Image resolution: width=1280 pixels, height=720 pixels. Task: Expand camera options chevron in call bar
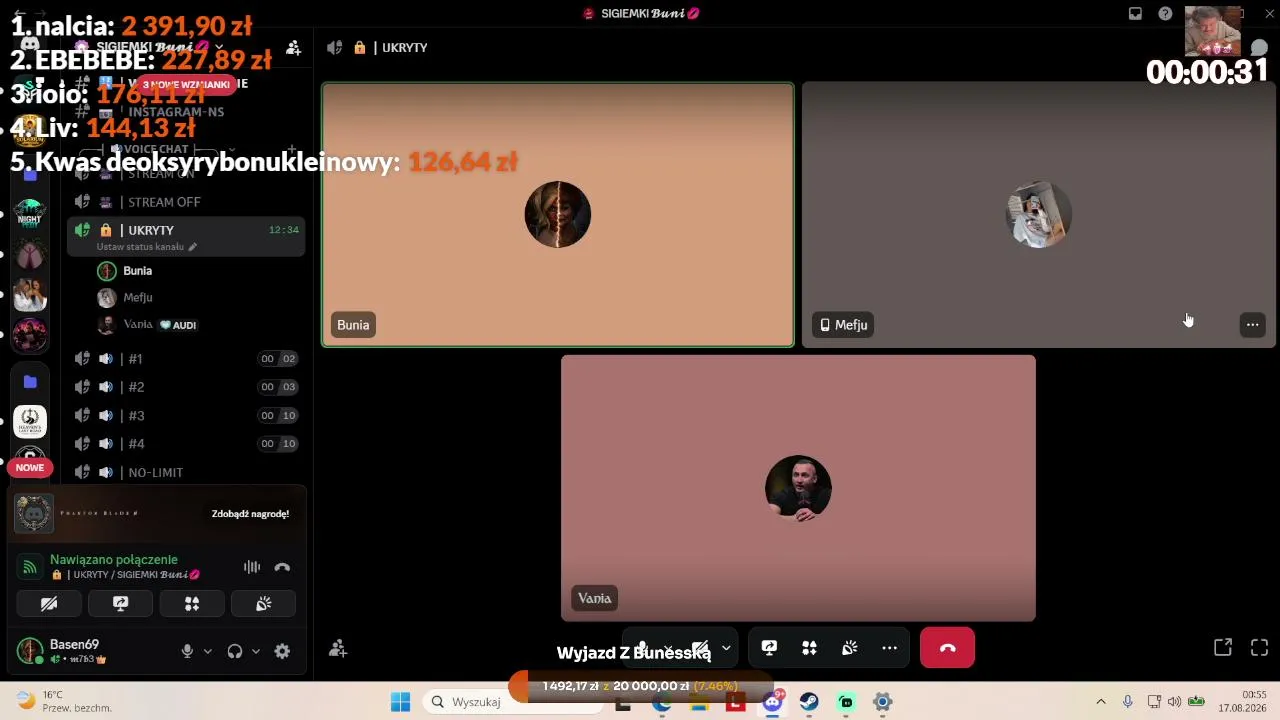click(x=726, y=648)
